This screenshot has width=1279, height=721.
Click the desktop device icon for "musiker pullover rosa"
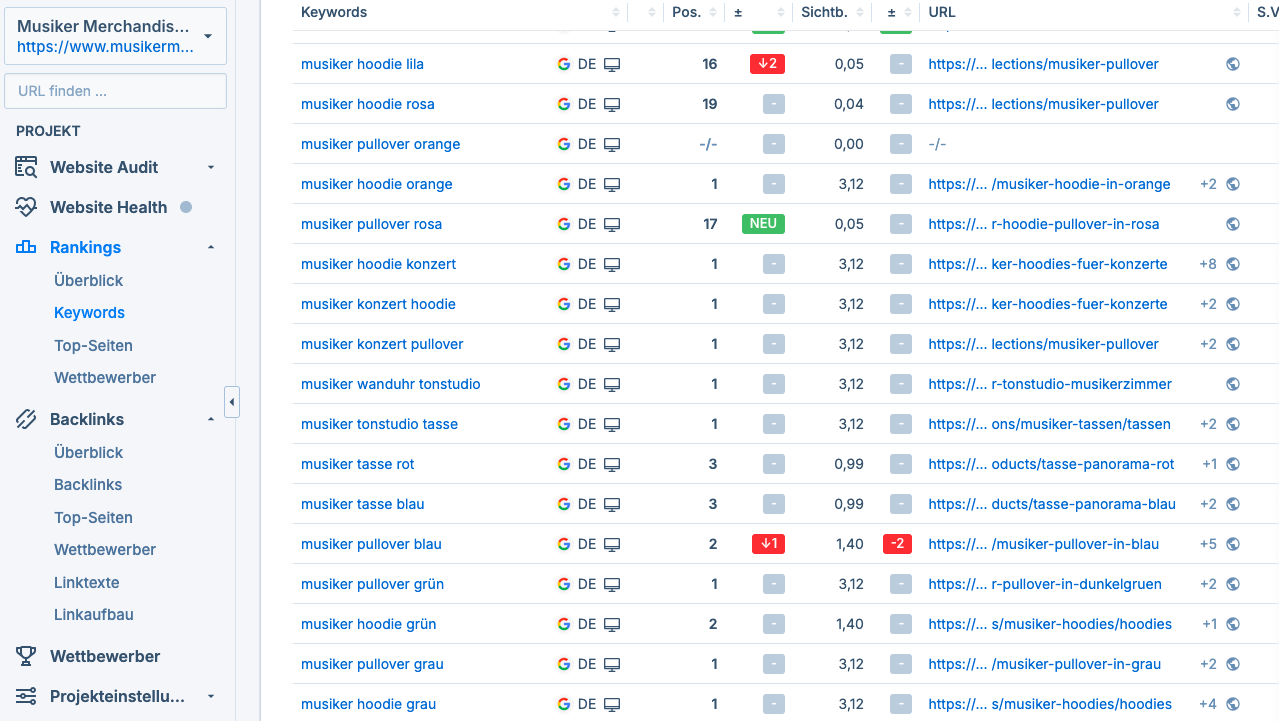pos(611,224)
